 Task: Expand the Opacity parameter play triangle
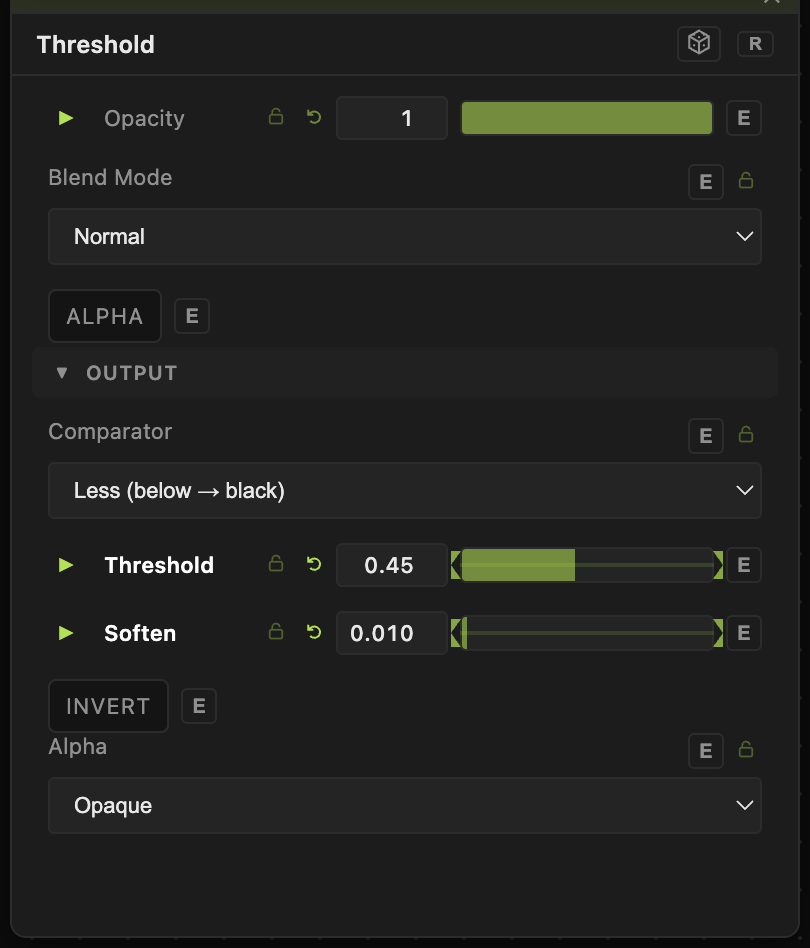point(66,117)
